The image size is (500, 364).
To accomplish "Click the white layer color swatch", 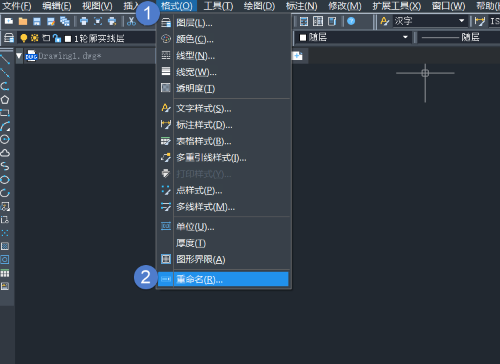I will (x=68, y=39).
